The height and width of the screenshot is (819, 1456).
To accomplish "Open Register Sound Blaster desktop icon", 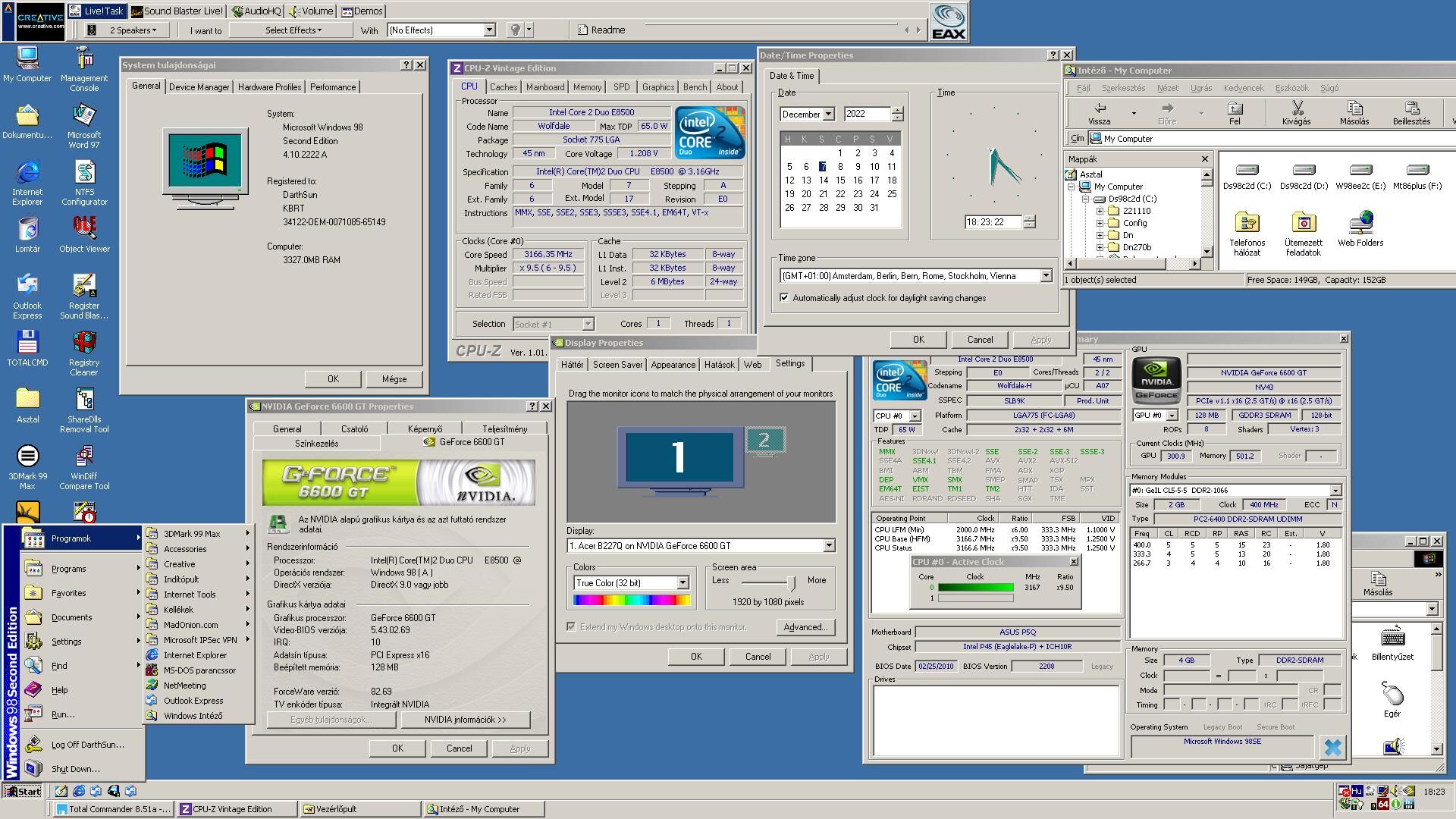I will (x=84, y=296).
